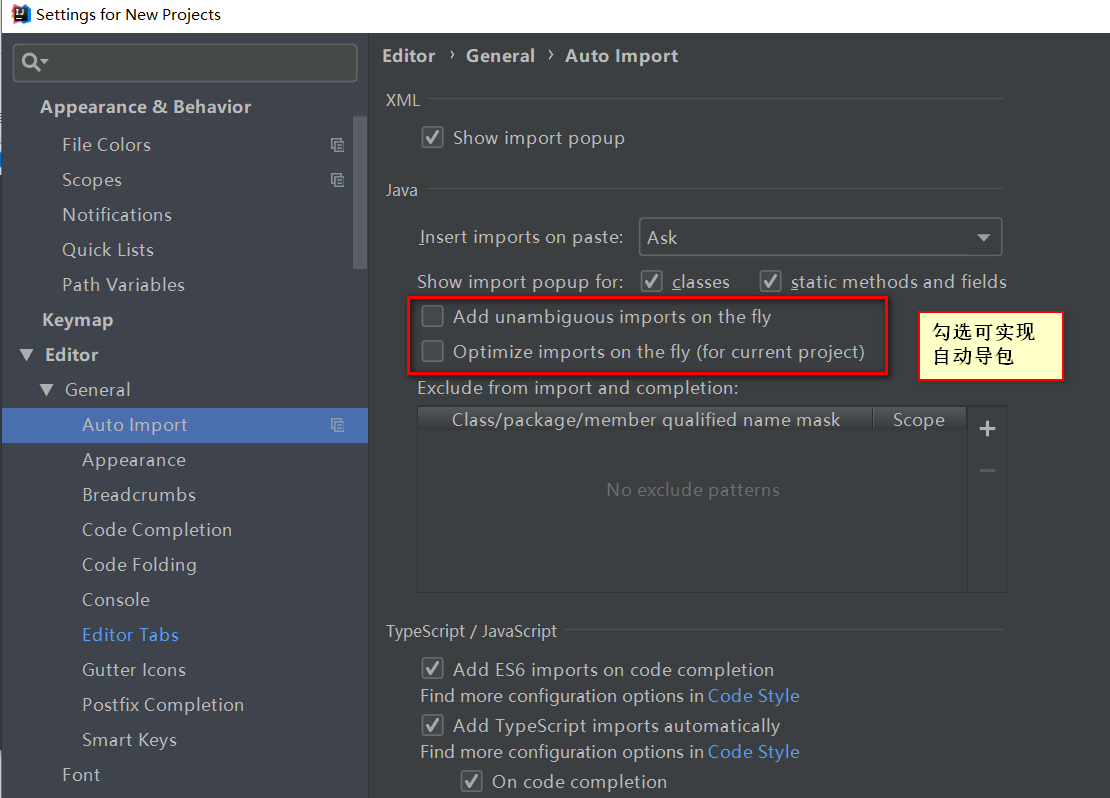Toggle Add TypeScript imports automatically
The height and width of the screenshot is (798, 1110).
433,725
